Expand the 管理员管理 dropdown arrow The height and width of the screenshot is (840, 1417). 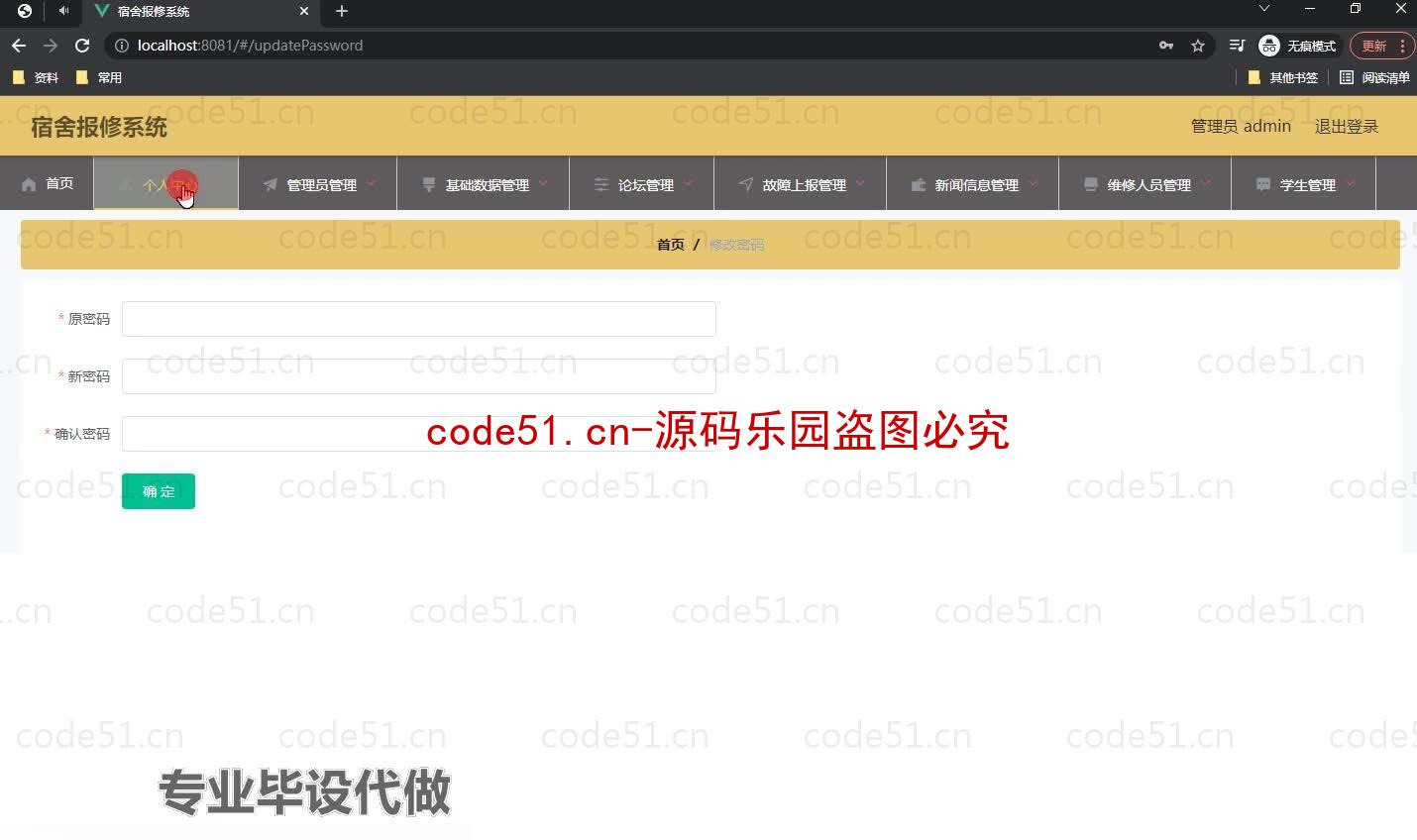(x=372, y=183)
